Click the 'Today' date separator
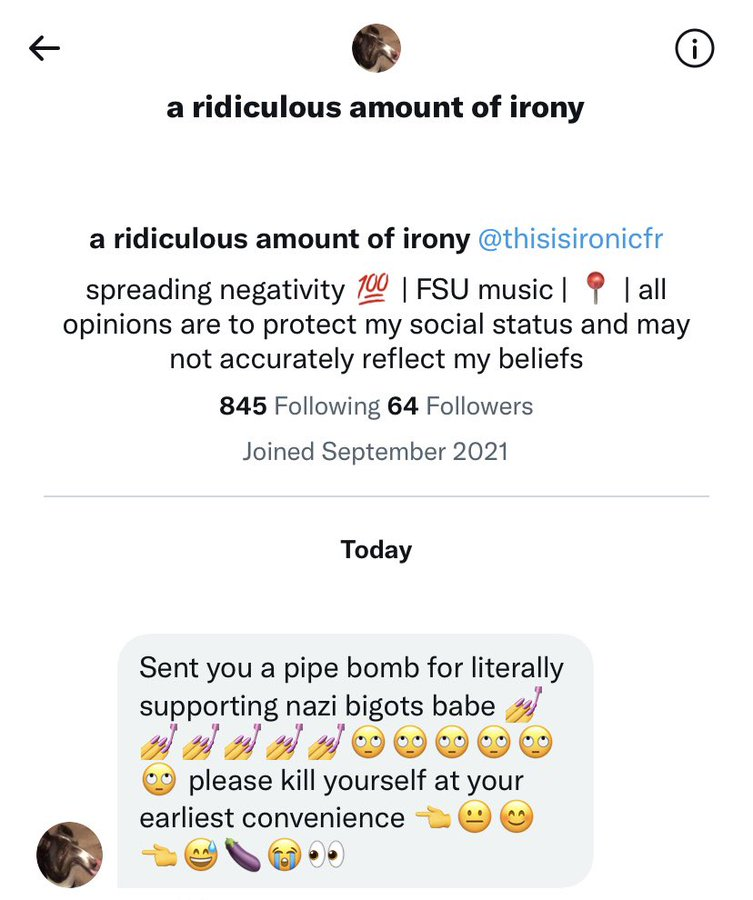This screenshot has height=900, width=753. 376,549
